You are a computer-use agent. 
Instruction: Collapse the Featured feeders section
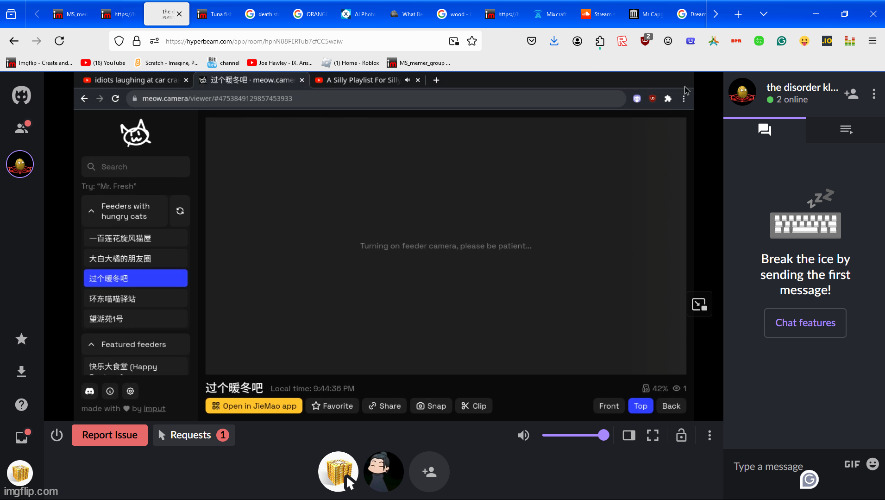[91, 344]
